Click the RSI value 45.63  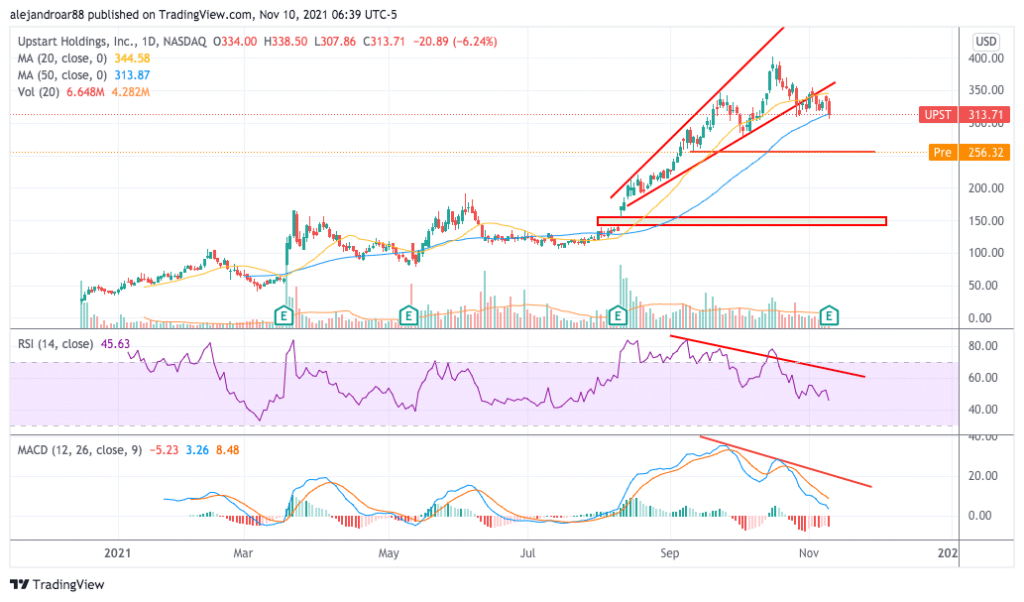click(x=116, y=344)
